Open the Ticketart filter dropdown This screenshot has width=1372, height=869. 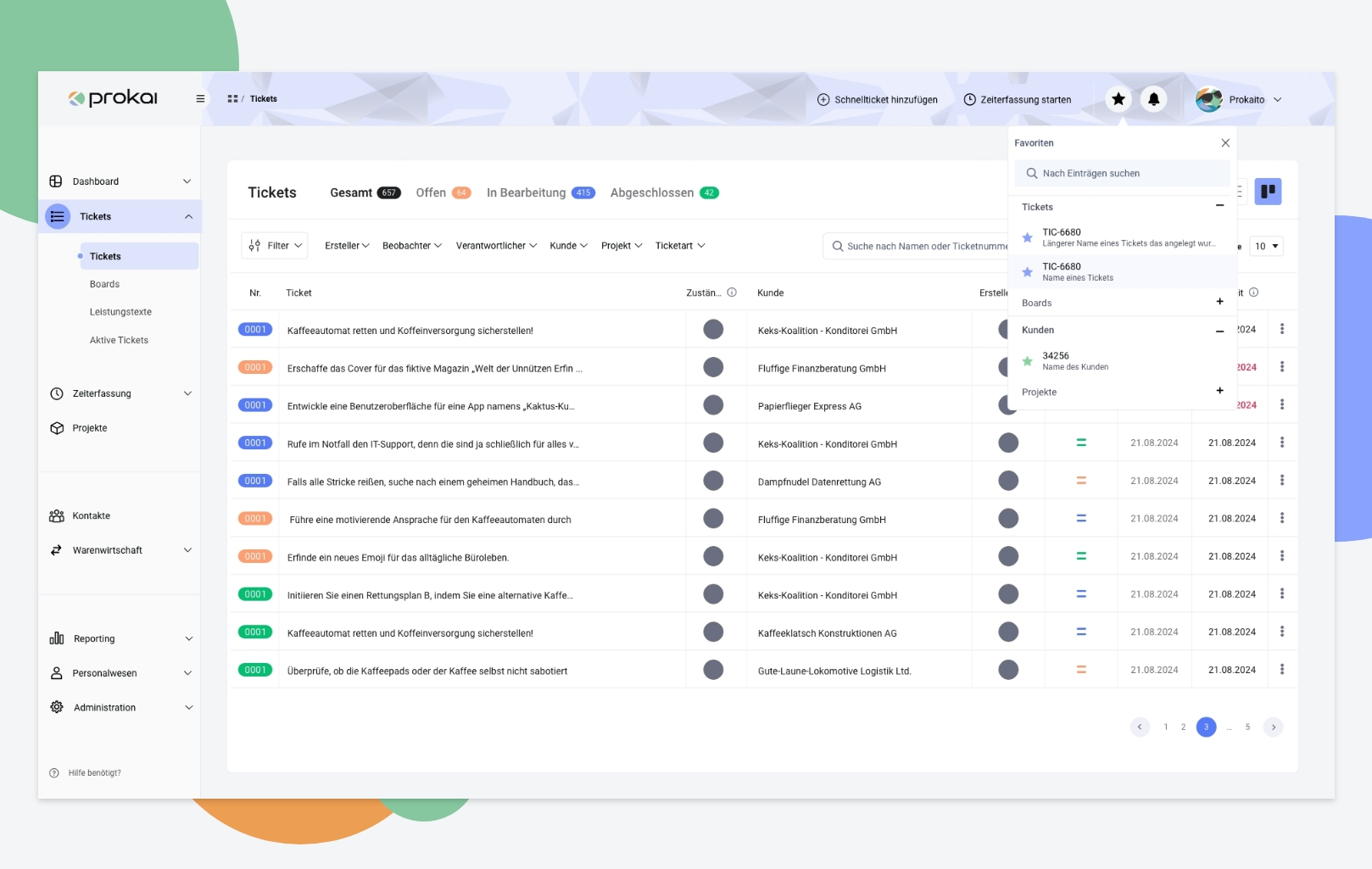pos(680,246)
